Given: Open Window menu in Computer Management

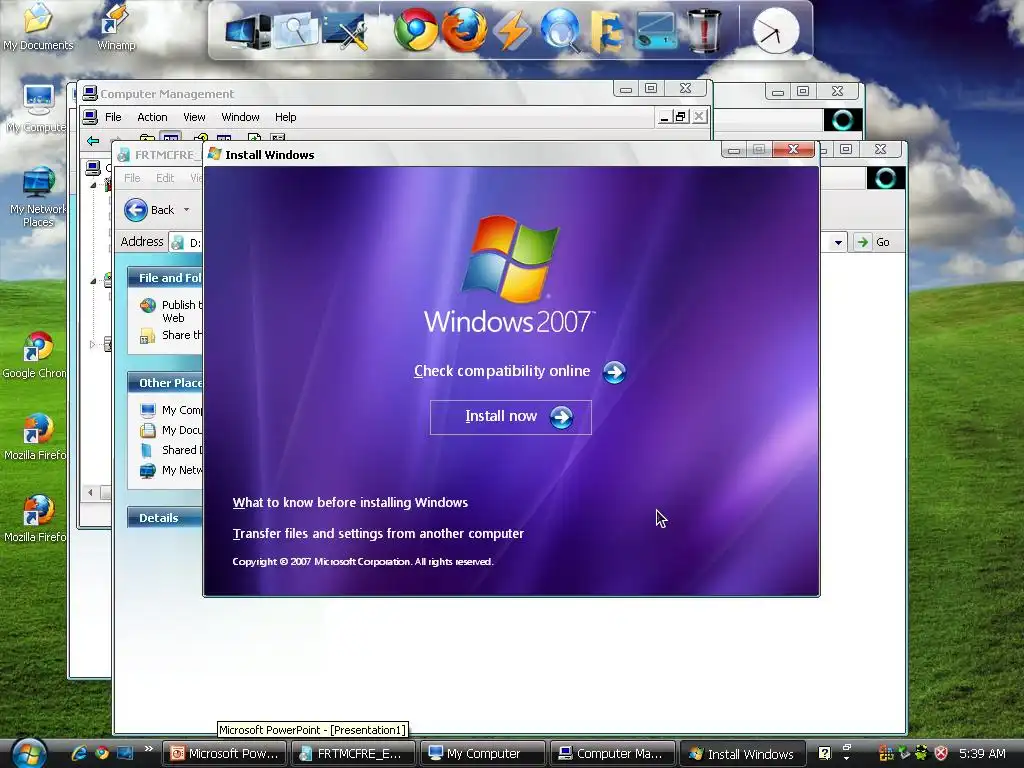Looking at the screenshot, I should coord(240,117).
